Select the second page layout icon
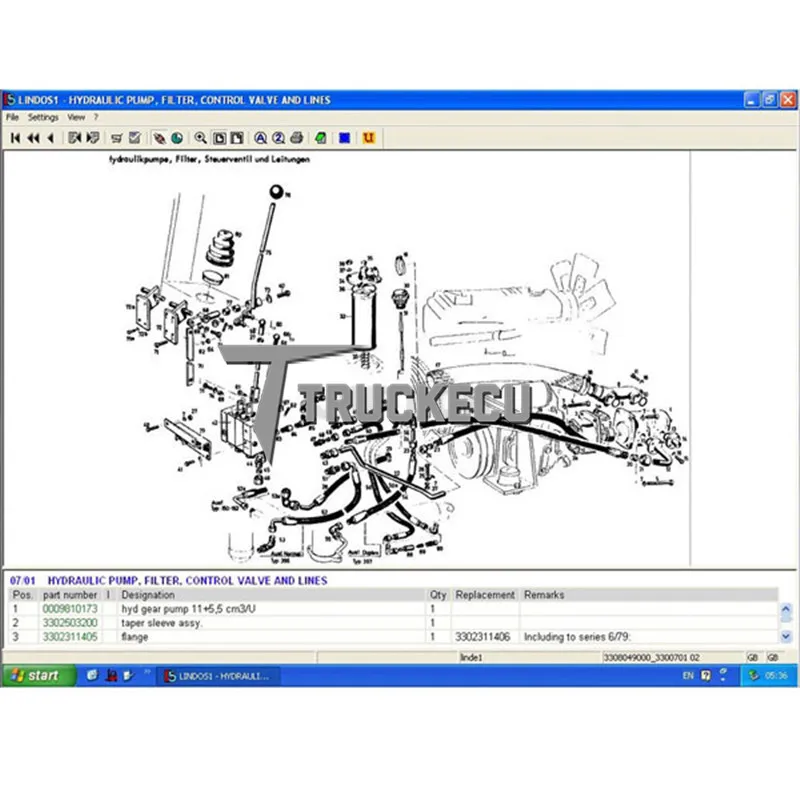 [x=237, y=138]
